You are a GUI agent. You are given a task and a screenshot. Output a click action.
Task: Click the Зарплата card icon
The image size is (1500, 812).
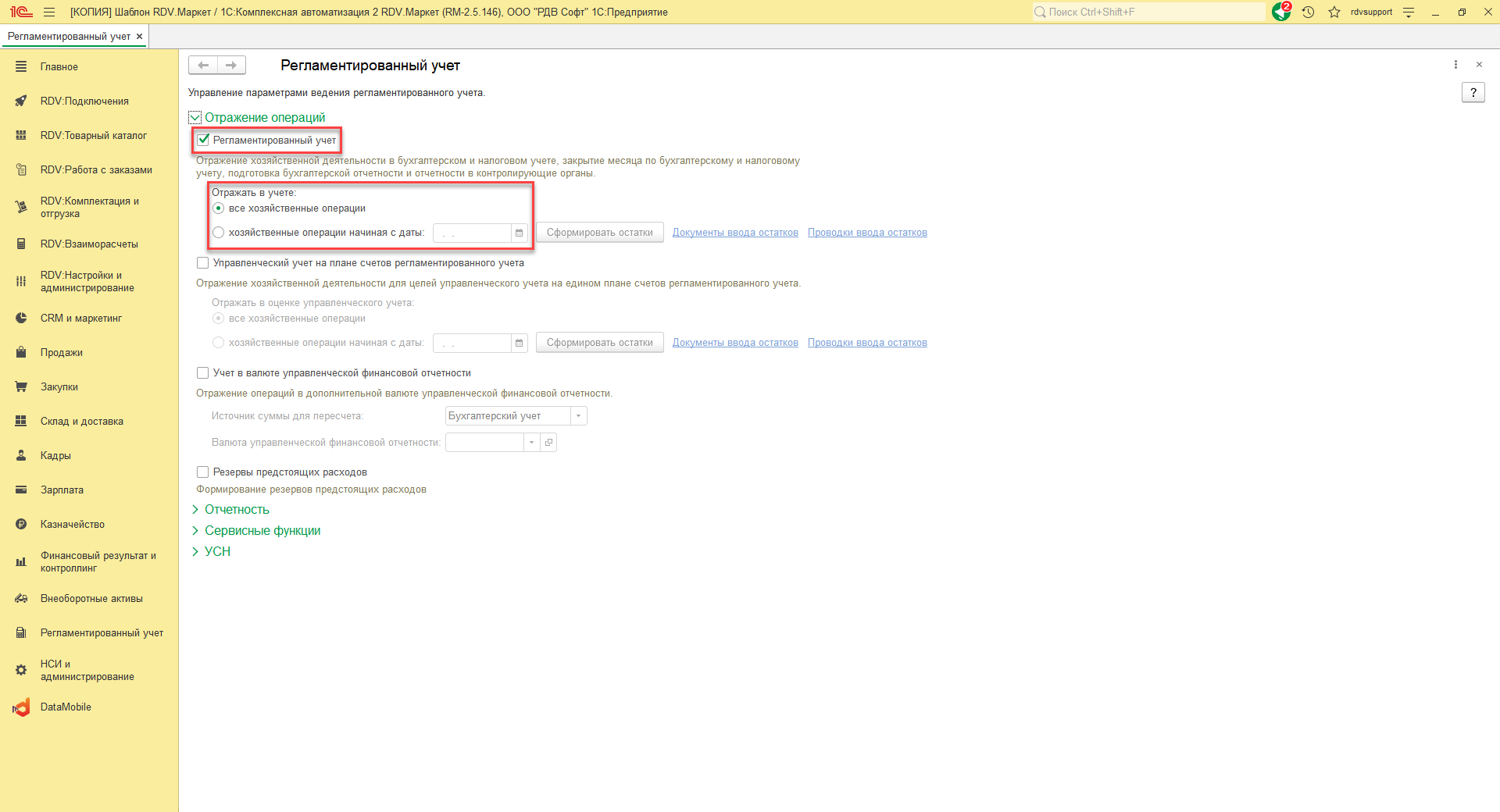(21, 490)
